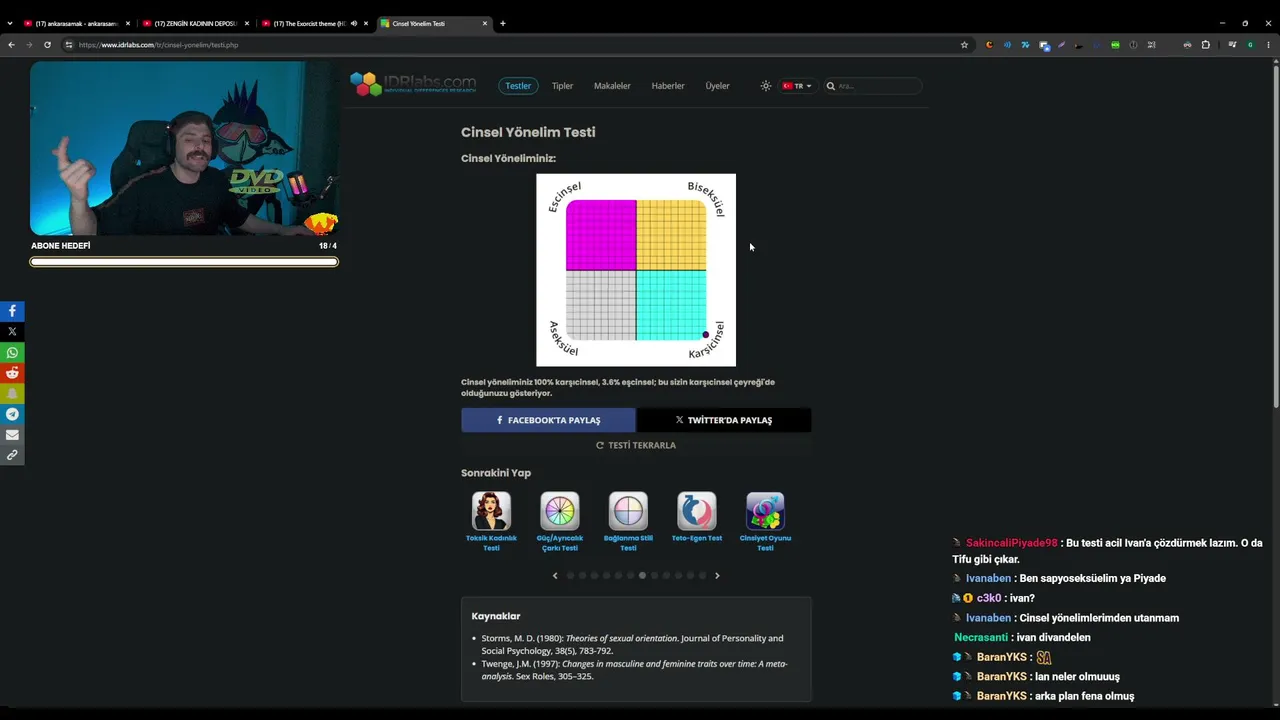The height and width of the screenshot is (720, 1280).
Task: Click the active carousel pagination dot
Action: tap(642, 576)
